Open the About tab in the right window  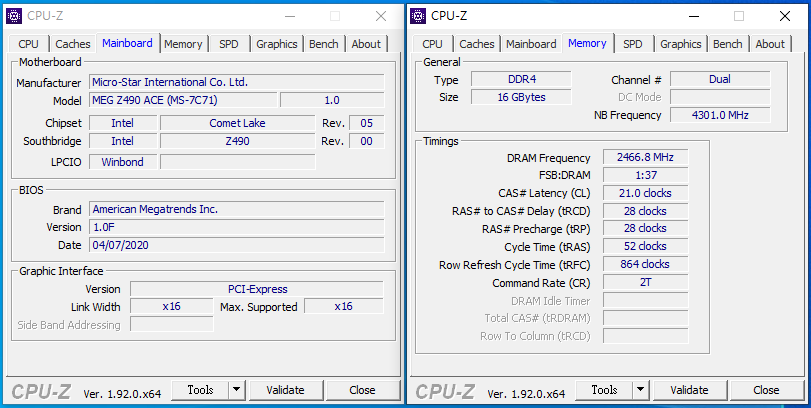pyautogui.click(x=770, y=44)
